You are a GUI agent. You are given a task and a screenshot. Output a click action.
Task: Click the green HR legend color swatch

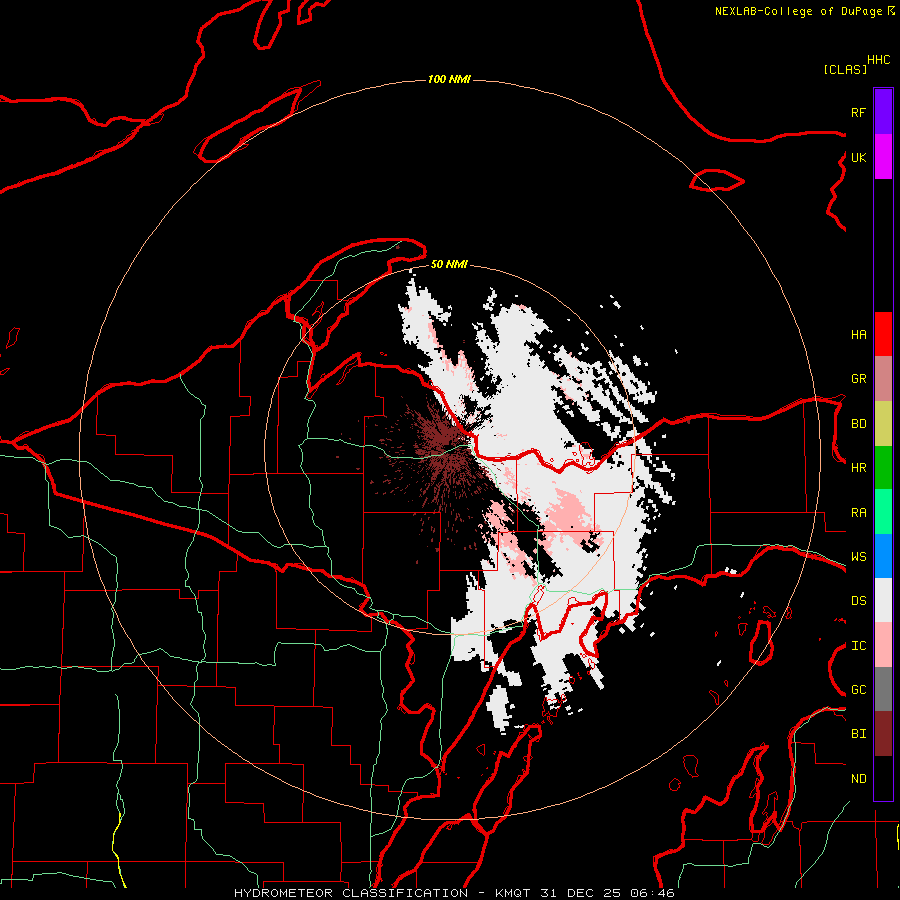883,468
